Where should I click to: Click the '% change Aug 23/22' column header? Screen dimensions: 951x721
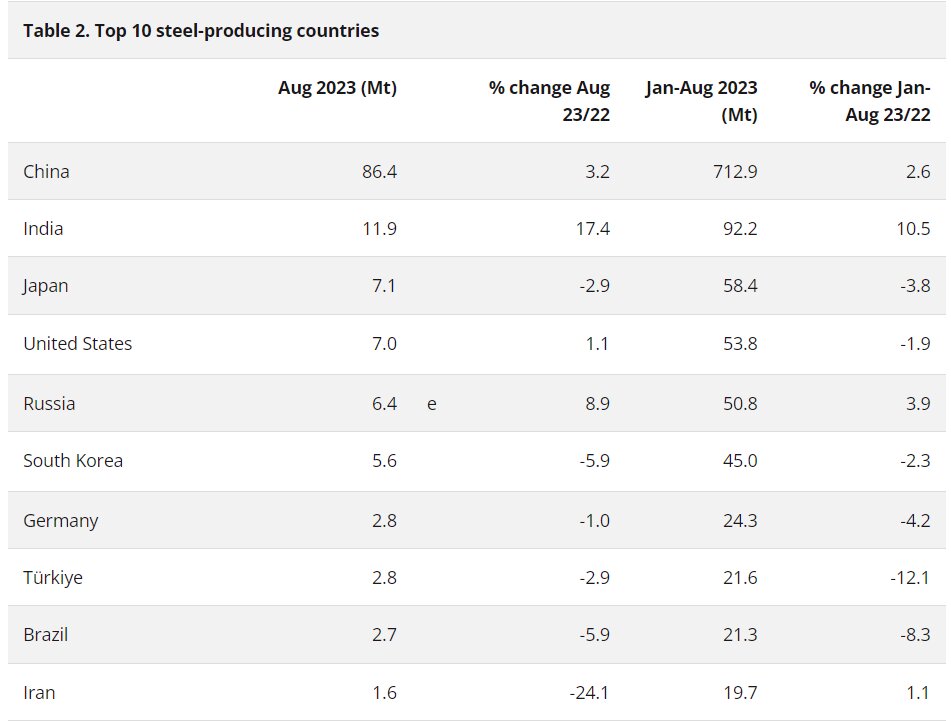pyautogui.click(x=549, y=101)
